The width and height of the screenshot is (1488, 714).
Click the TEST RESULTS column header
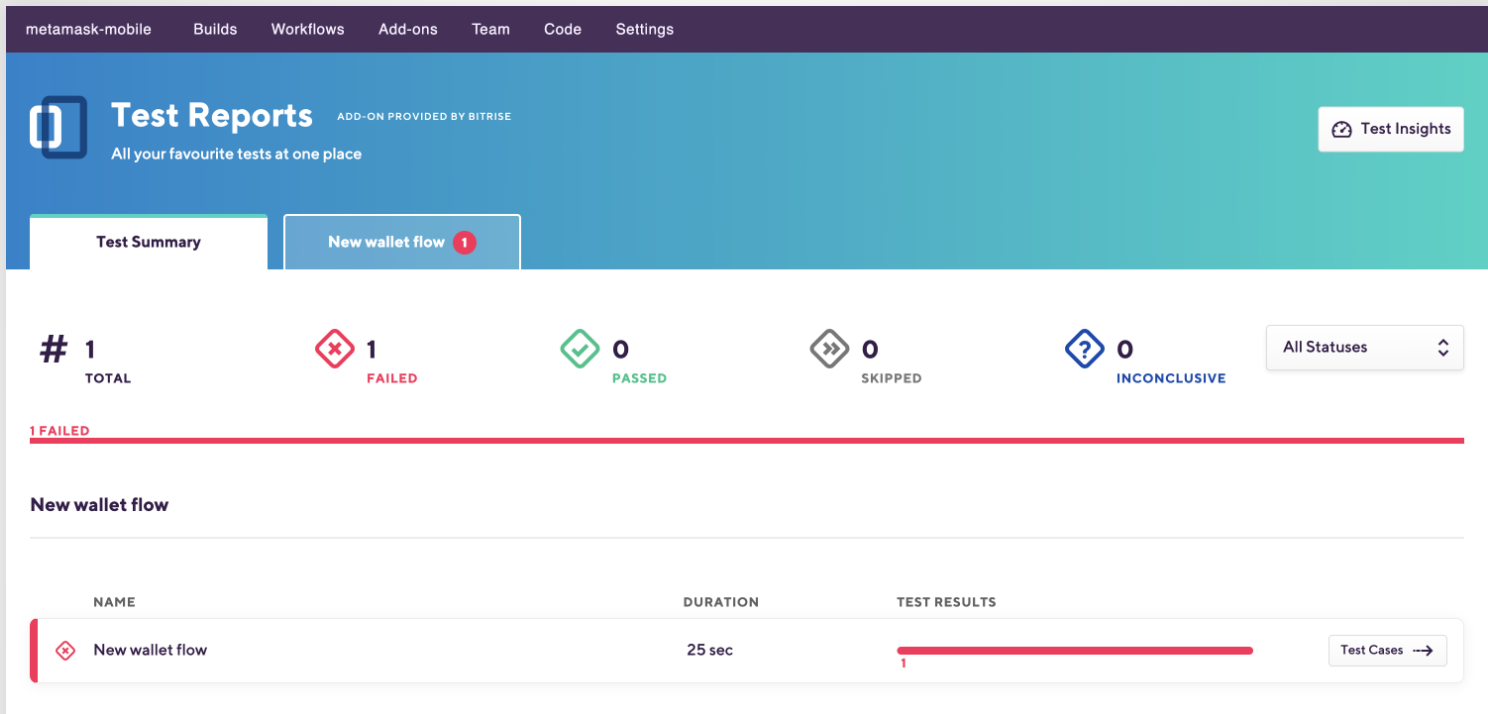click(946, 602)
